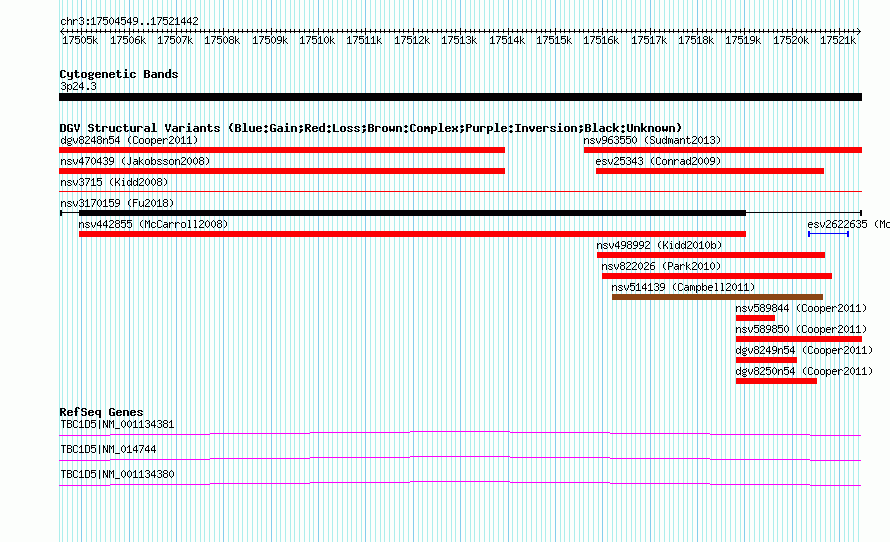Click the 17505k ruler tick
This screenshot has width=890, height=542.
point(80,40)
